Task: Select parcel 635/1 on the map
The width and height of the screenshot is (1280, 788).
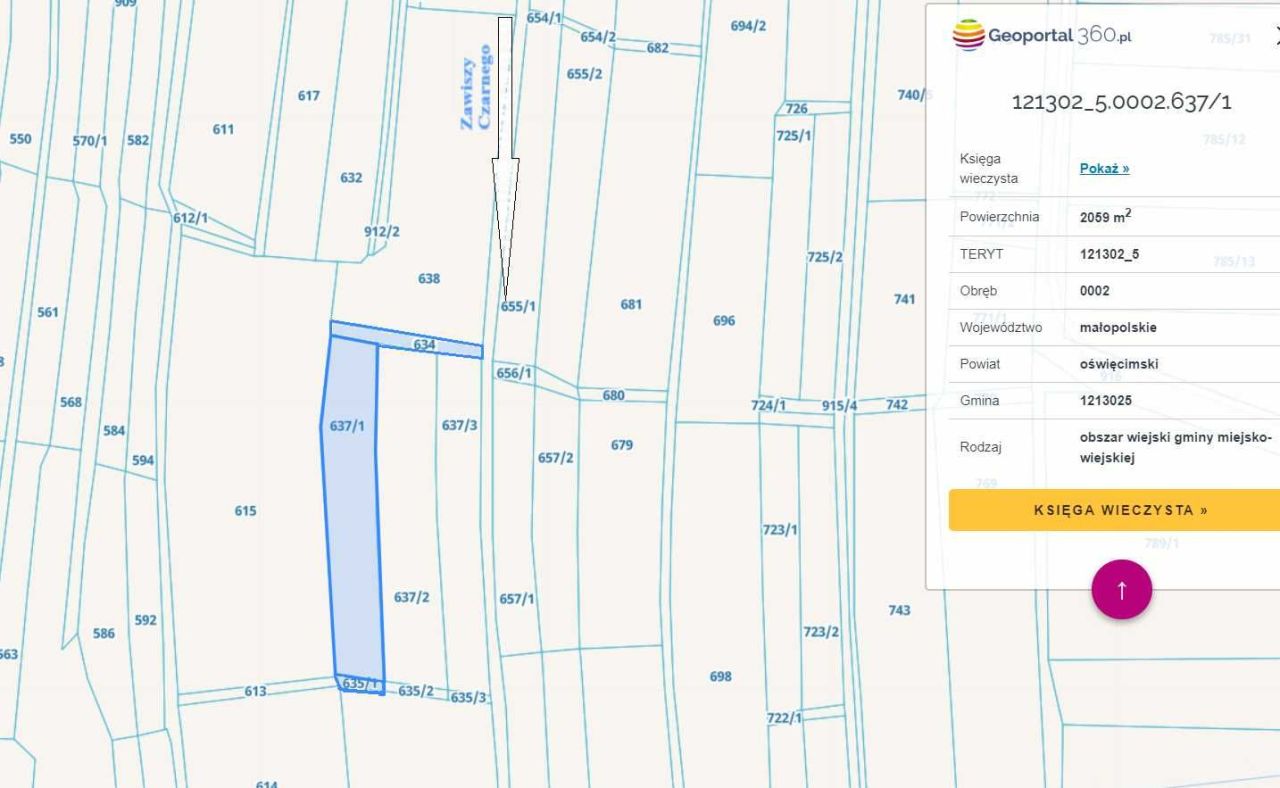Action: (360, 684)
